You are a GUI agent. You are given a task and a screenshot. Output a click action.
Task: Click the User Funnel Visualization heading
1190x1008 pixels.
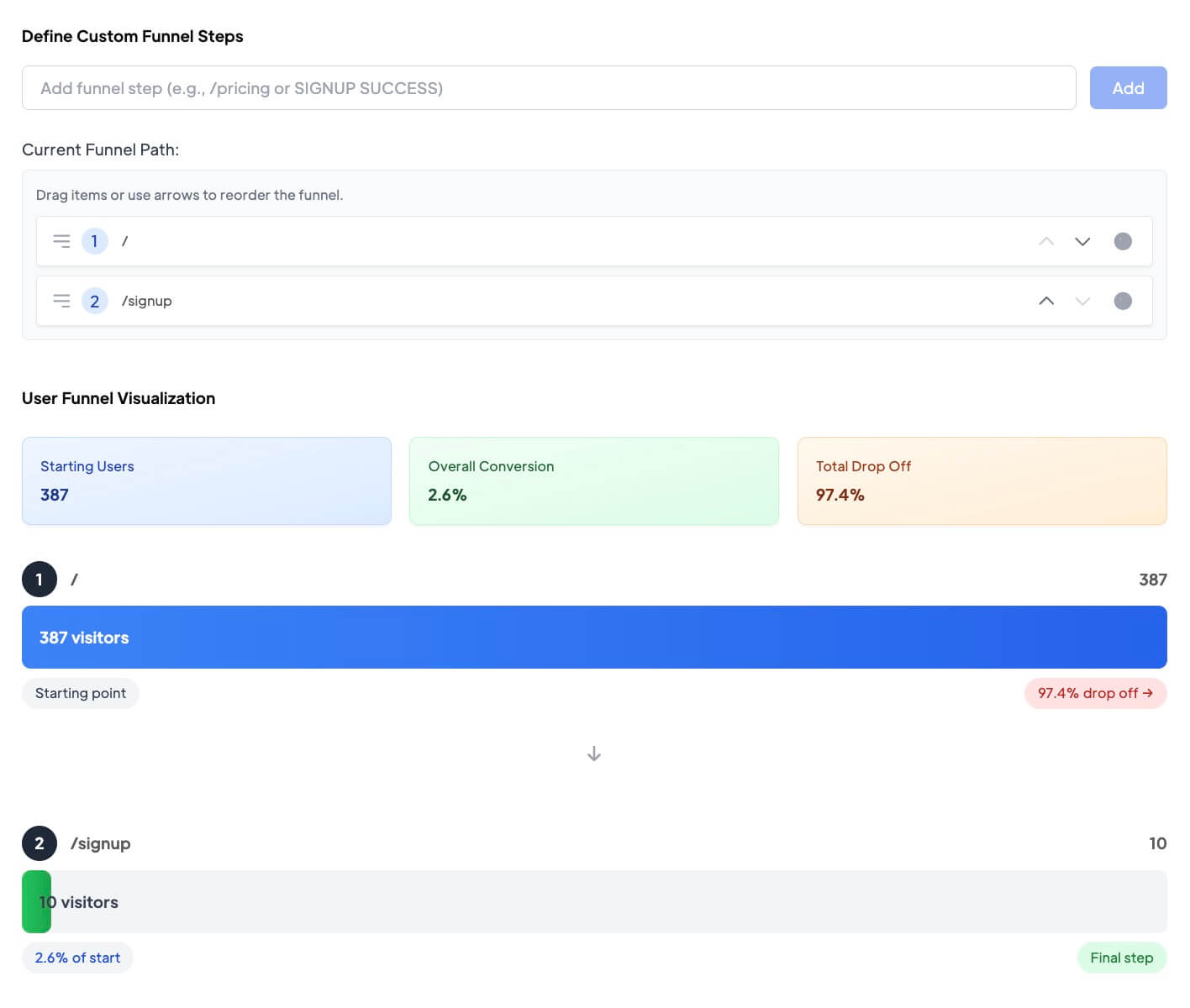[x=118, y=398]
